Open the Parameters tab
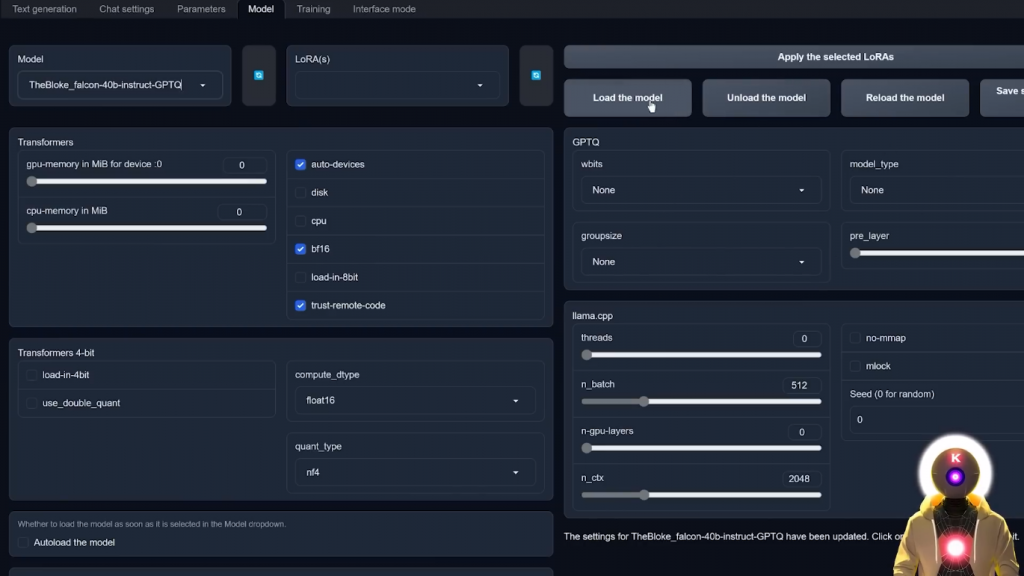The image size is (1024, 576). point(201,9)
